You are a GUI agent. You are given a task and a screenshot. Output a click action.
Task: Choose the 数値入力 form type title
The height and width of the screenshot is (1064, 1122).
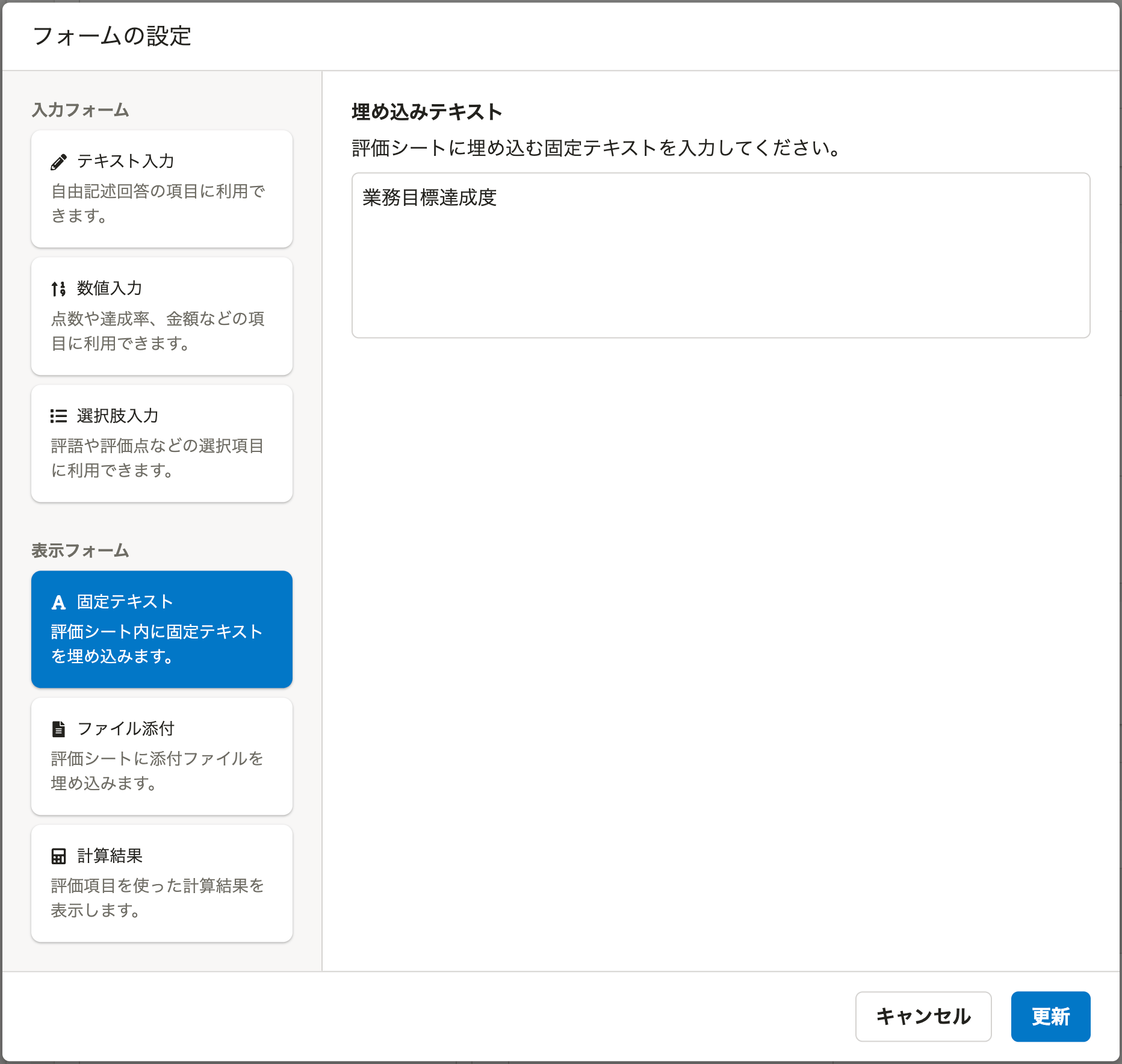point(110,288)
